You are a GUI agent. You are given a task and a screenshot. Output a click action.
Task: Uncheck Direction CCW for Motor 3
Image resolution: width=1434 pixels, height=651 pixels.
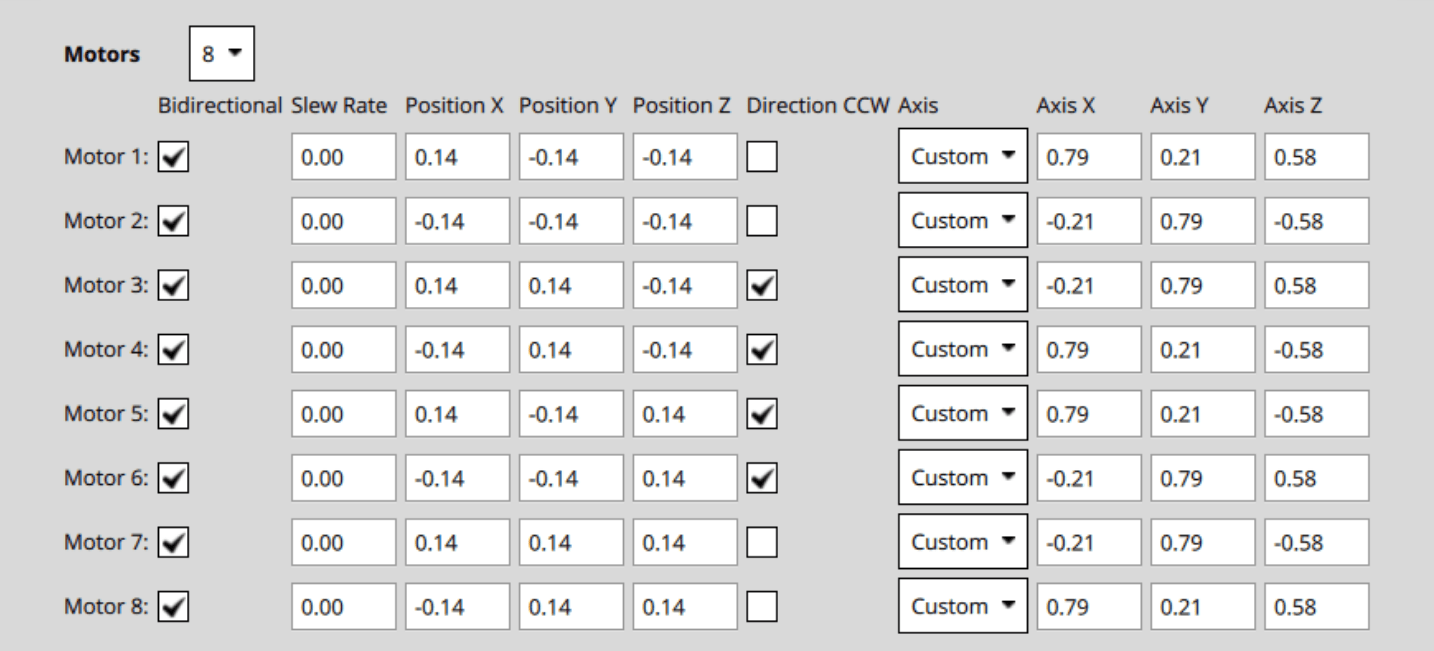tap(761, 284)
